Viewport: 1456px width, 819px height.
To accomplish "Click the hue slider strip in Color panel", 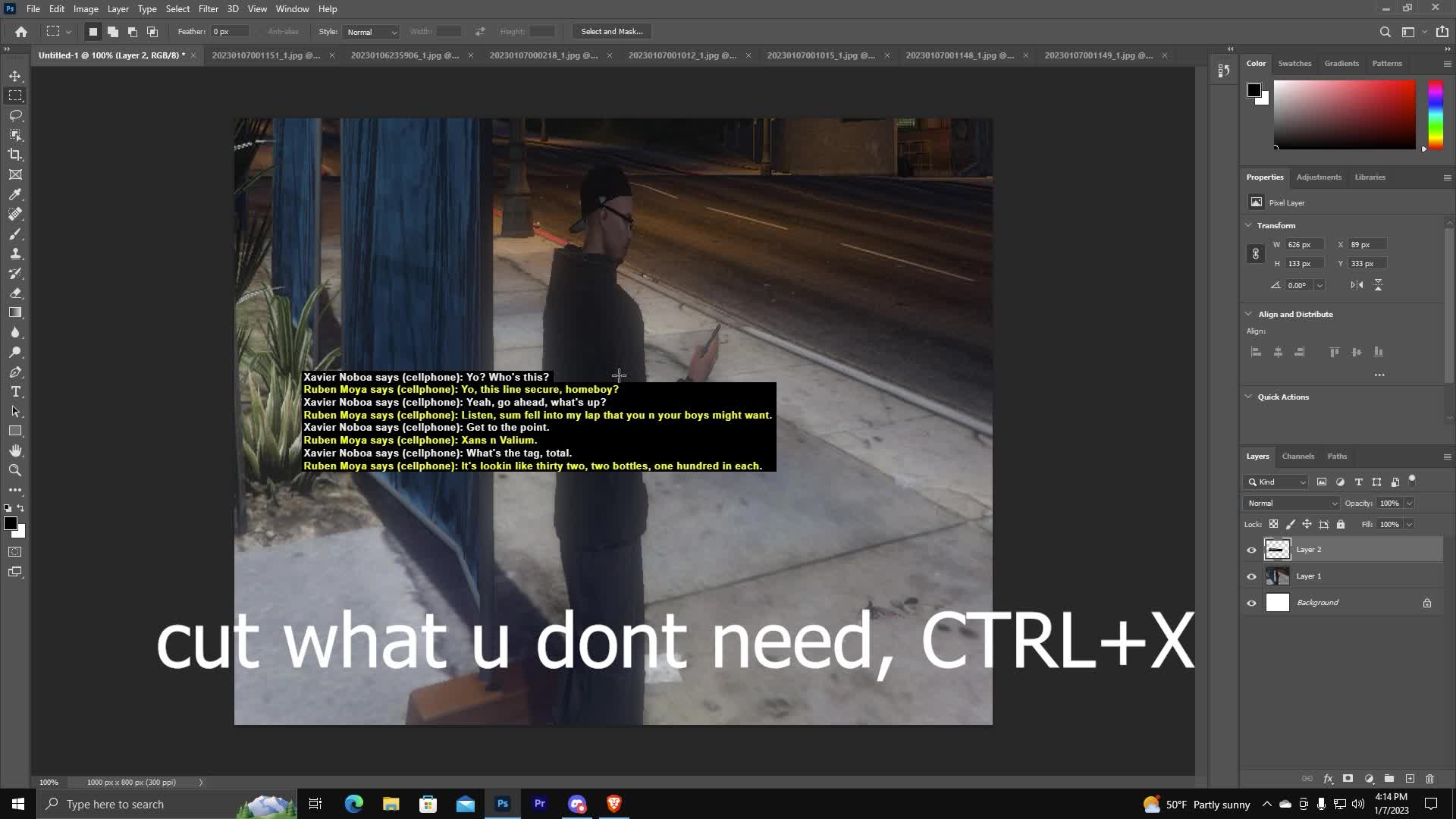I will [x=1436, y=115].
